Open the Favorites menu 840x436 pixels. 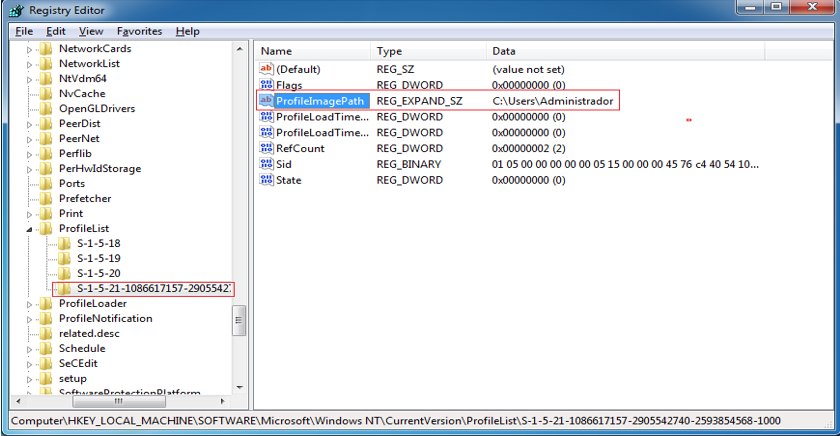(x=139, y=31)
